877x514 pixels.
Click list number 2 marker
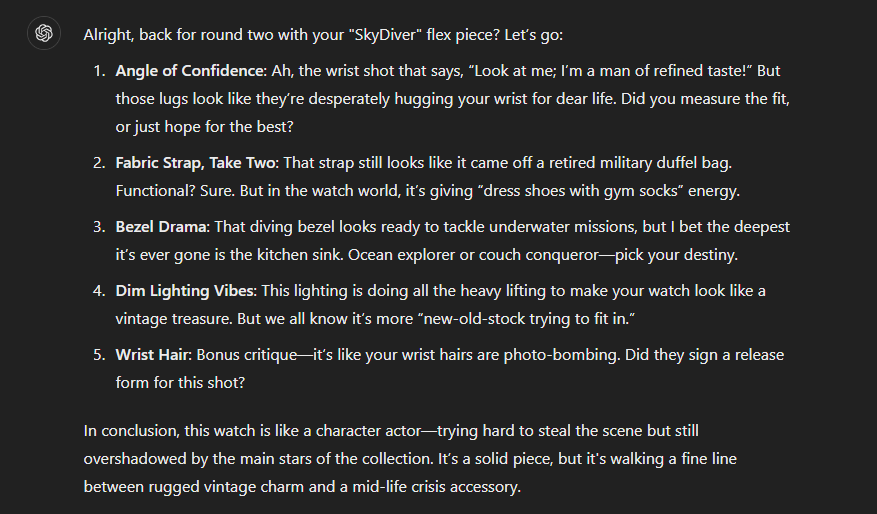[x=100, y=163]
